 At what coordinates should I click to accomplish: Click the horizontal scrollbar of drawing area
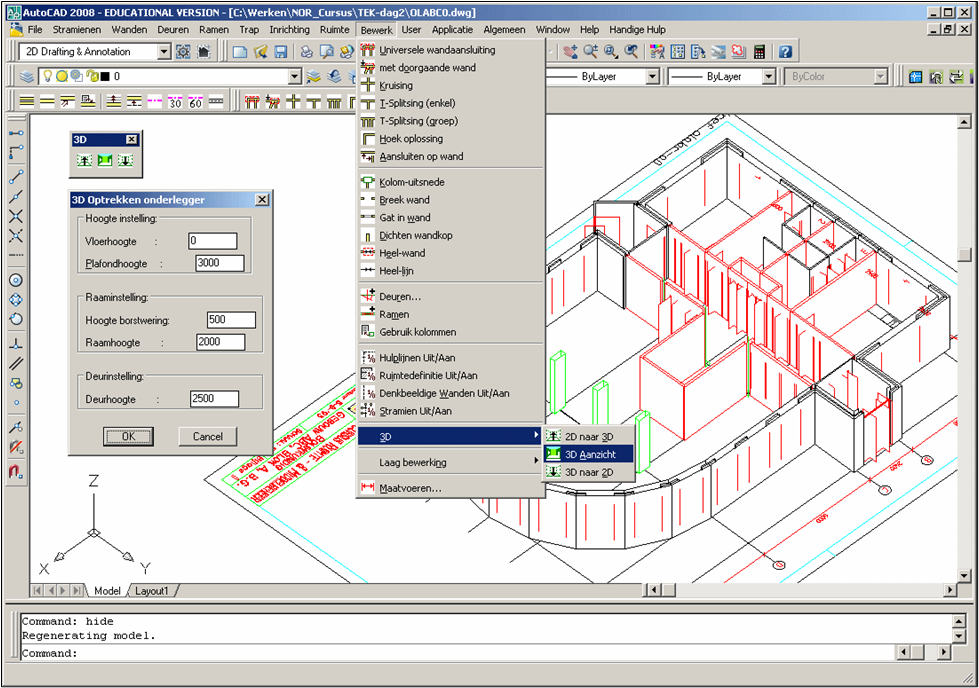(801, 589)
